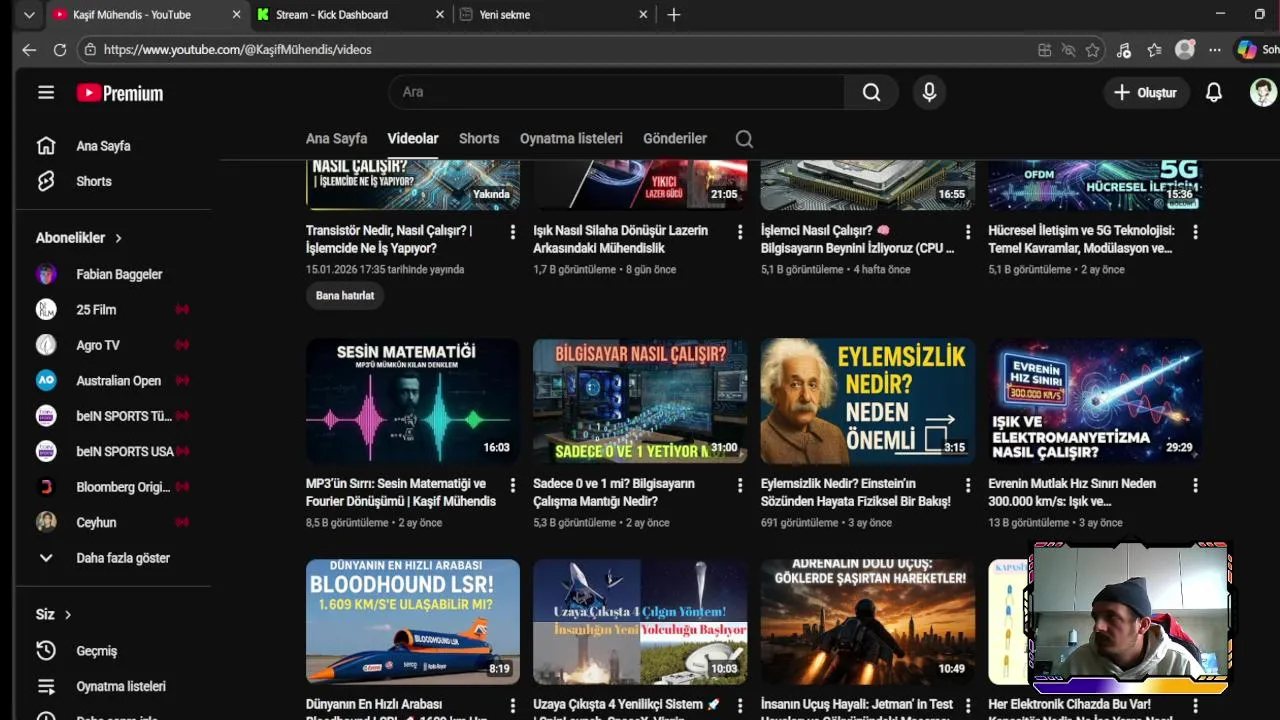The height and width of the screenshot is (720, 1280).
Task: Open the account avatar menu
Action: click(1263, 92)
